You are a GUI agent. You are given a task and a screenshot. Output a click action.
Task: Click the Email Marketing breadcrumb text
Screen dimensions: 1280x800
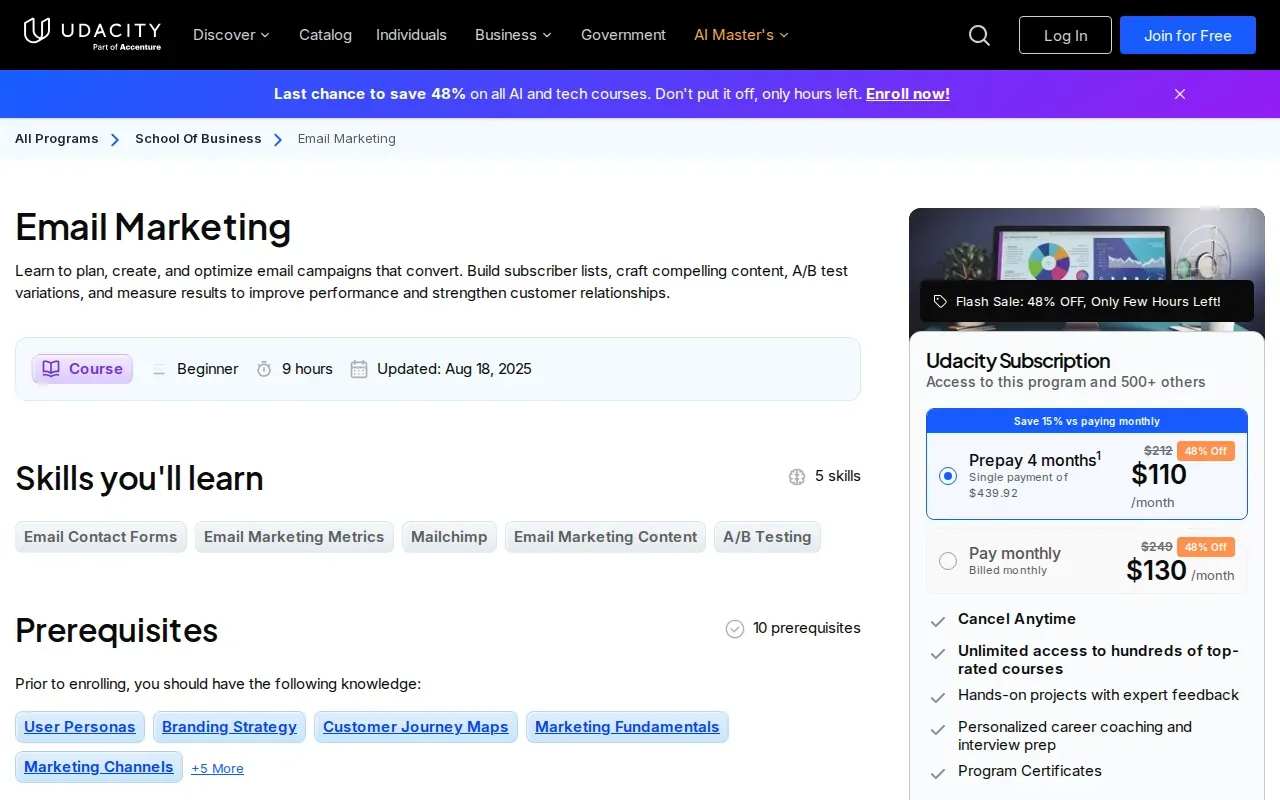(x=347, y=139)
